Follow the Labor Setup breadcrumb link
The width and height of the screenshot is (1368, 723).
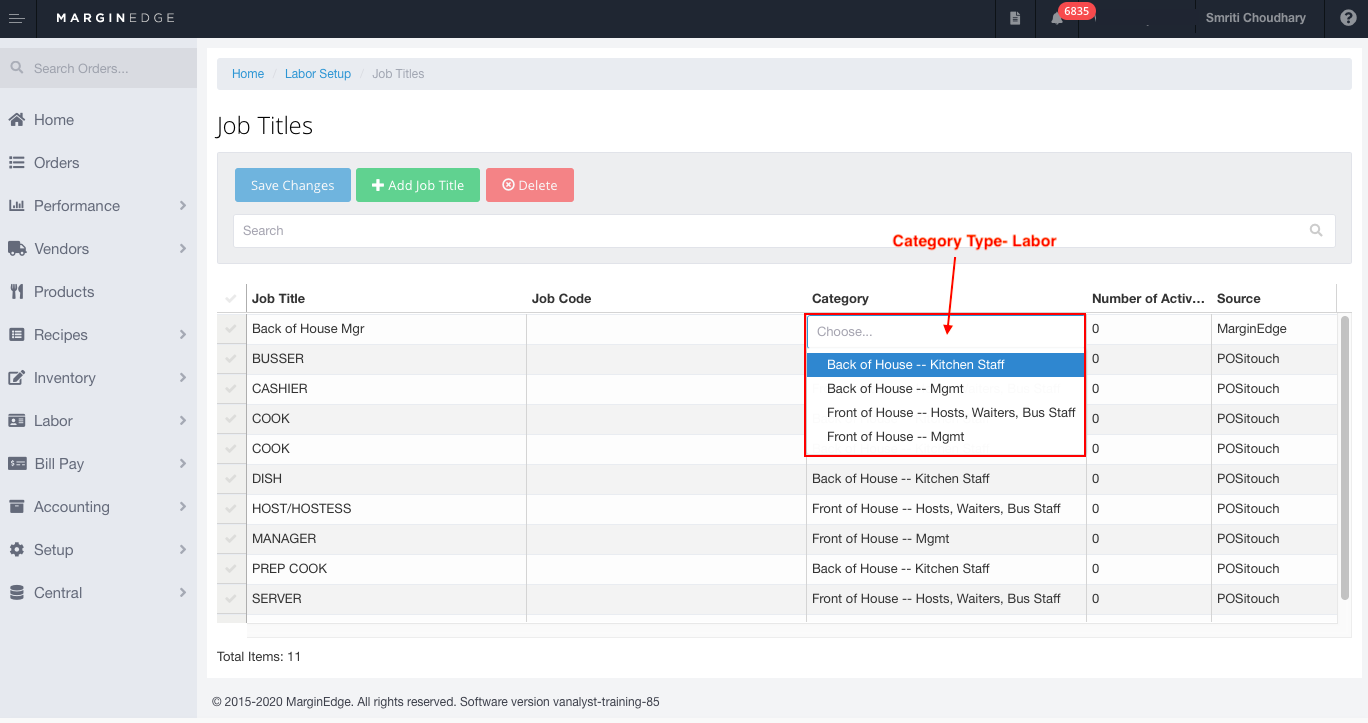318,74
